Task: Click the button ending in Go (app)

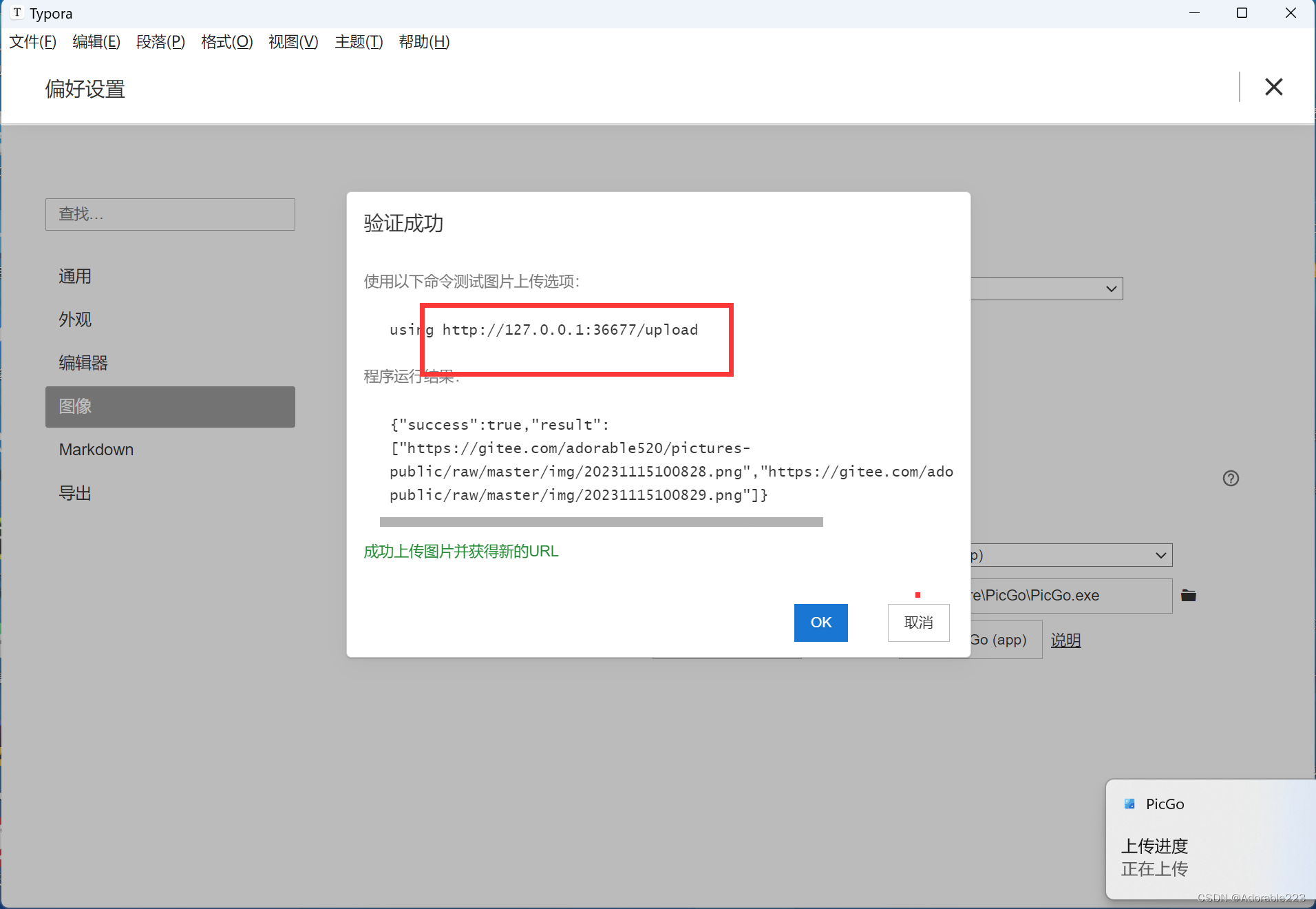Action: (x=1006, y=640)
